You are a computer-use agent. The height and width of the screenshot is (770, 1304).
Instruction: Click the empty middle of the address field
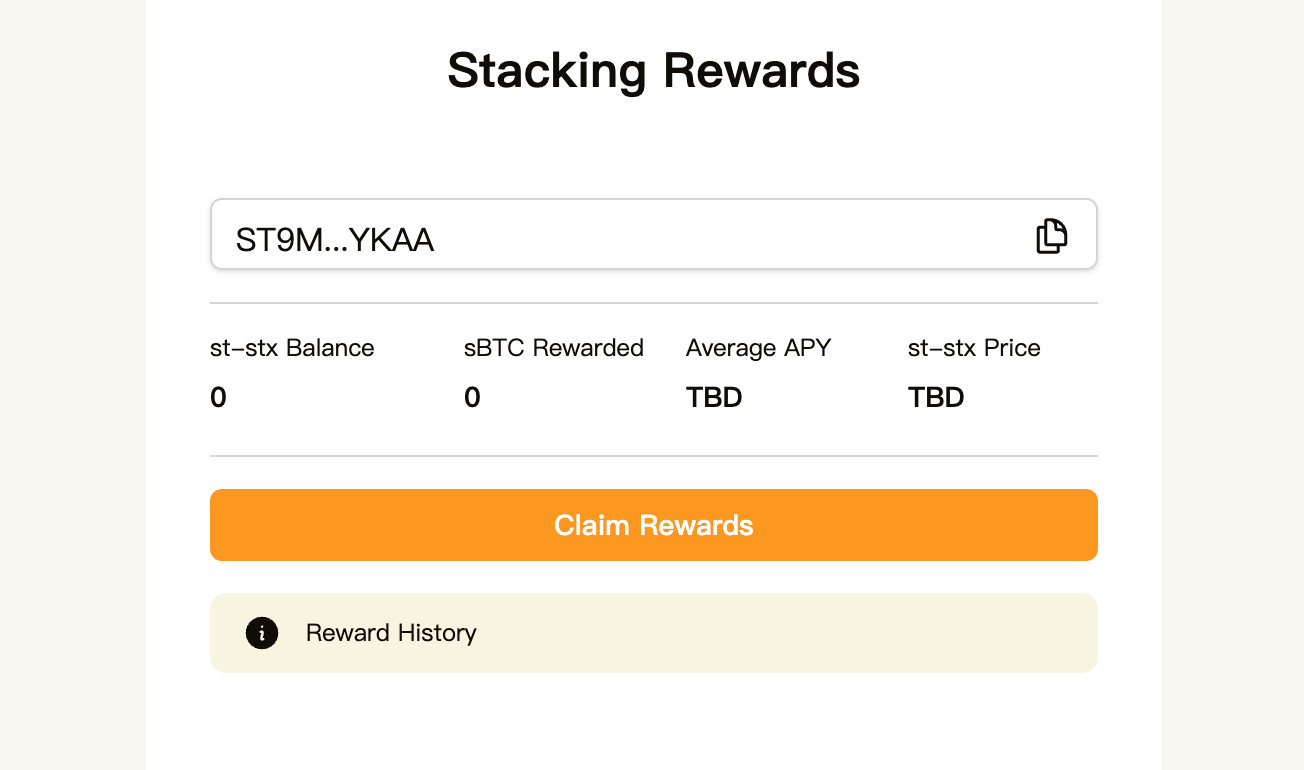click(x=700, y=235)
